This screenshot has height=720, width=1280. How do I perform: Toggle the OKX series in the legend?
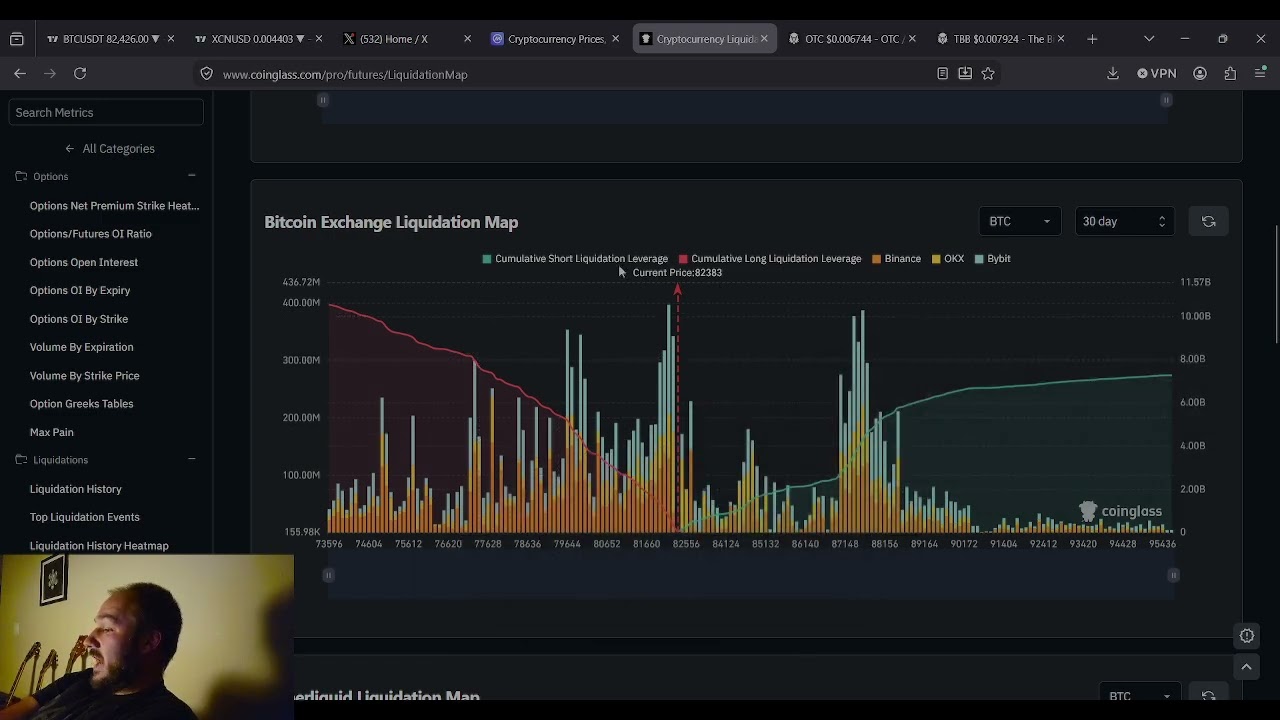[x=947, y=258]
